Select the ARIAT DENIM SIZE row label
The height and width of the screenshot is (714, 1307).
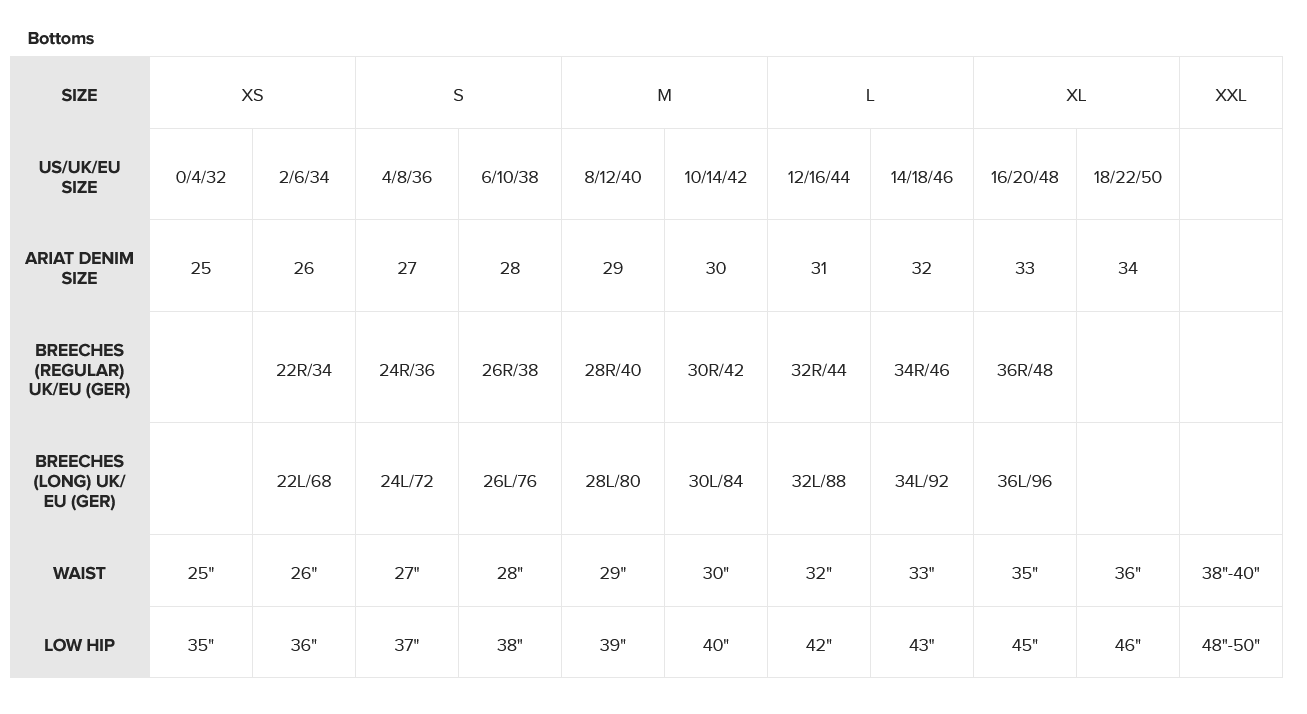pos(79,268)
